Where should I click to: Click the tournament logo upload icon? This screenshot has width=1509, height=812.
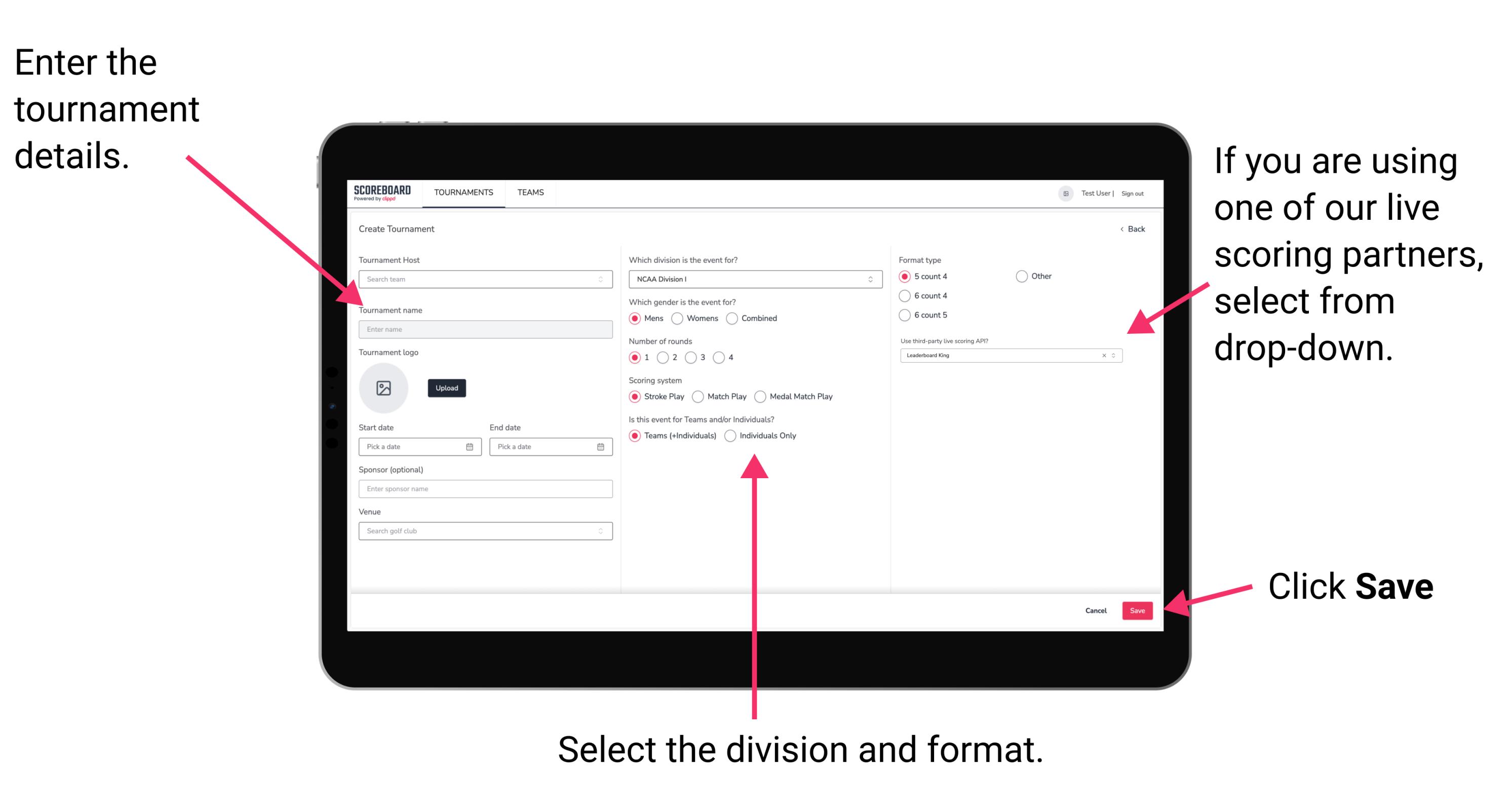coord(385,388)
